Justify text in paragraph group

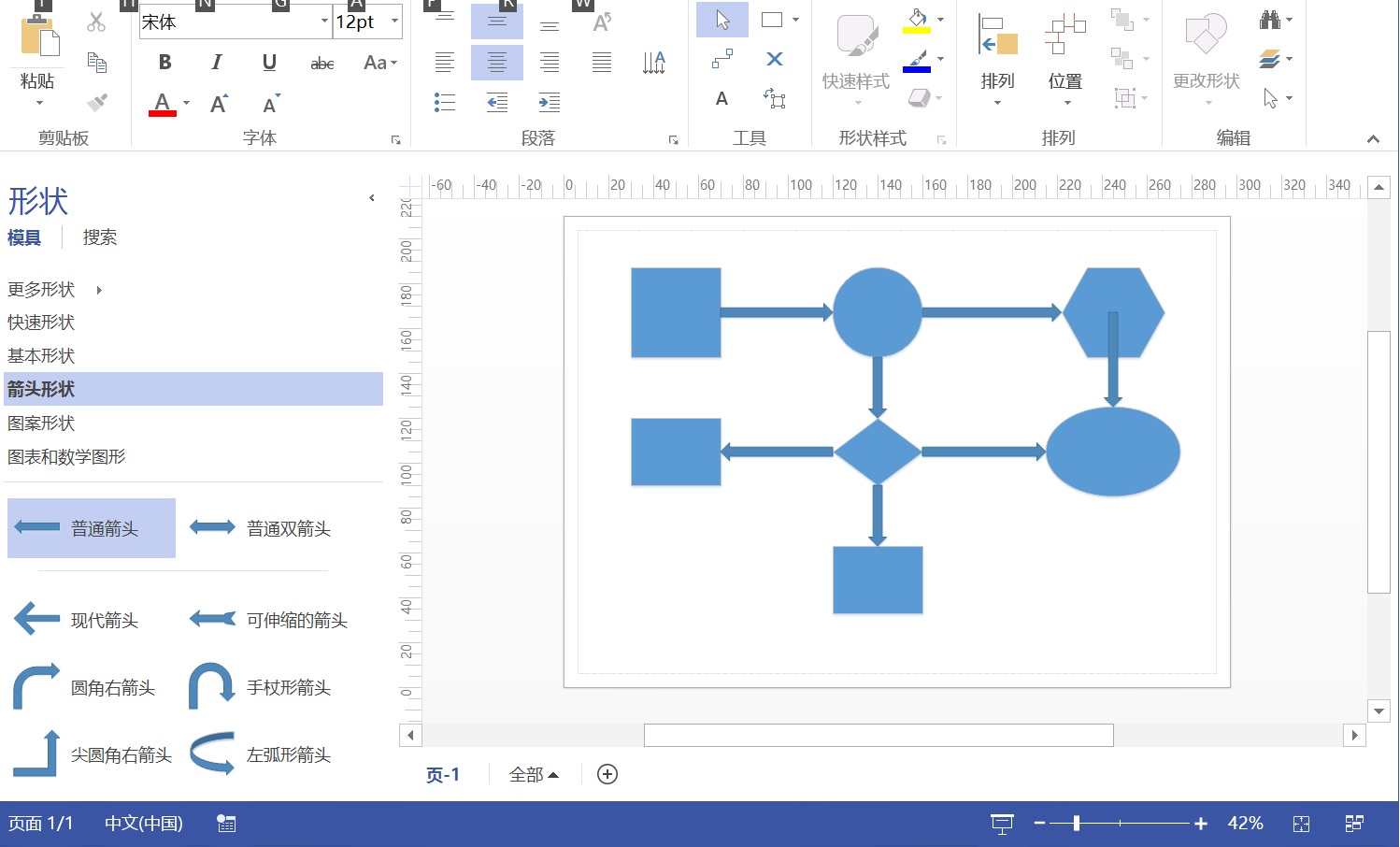[x=602, y=63]
